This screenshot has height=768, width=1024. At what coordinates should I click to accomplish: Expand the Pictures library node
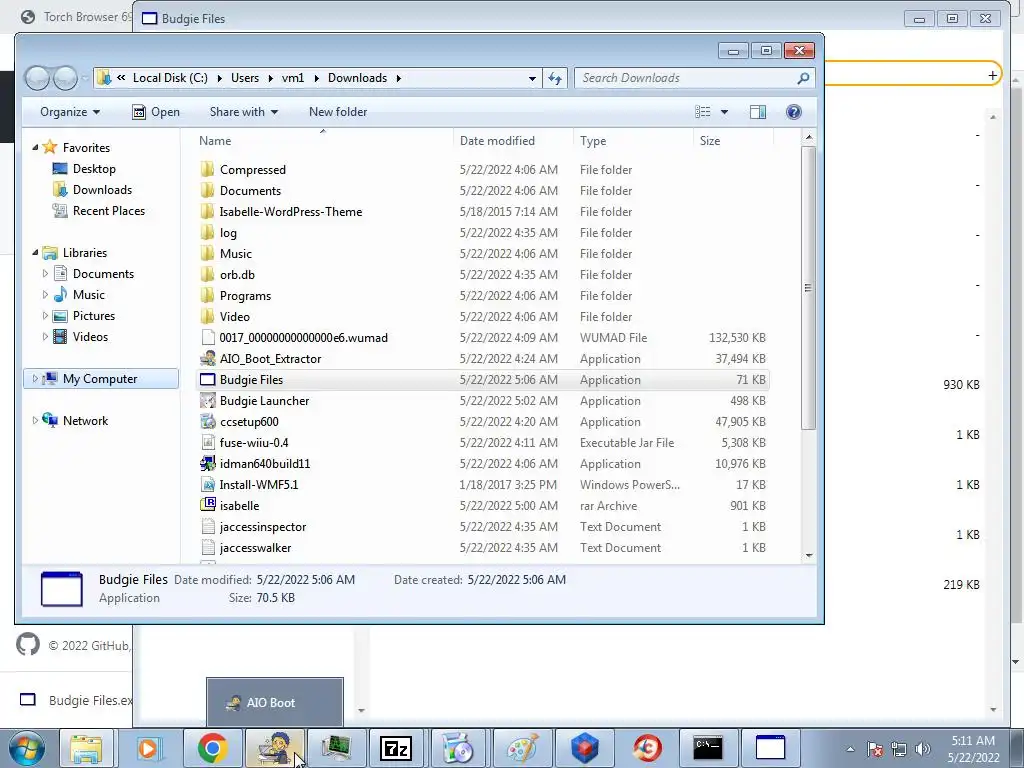[x=45, y=315]
